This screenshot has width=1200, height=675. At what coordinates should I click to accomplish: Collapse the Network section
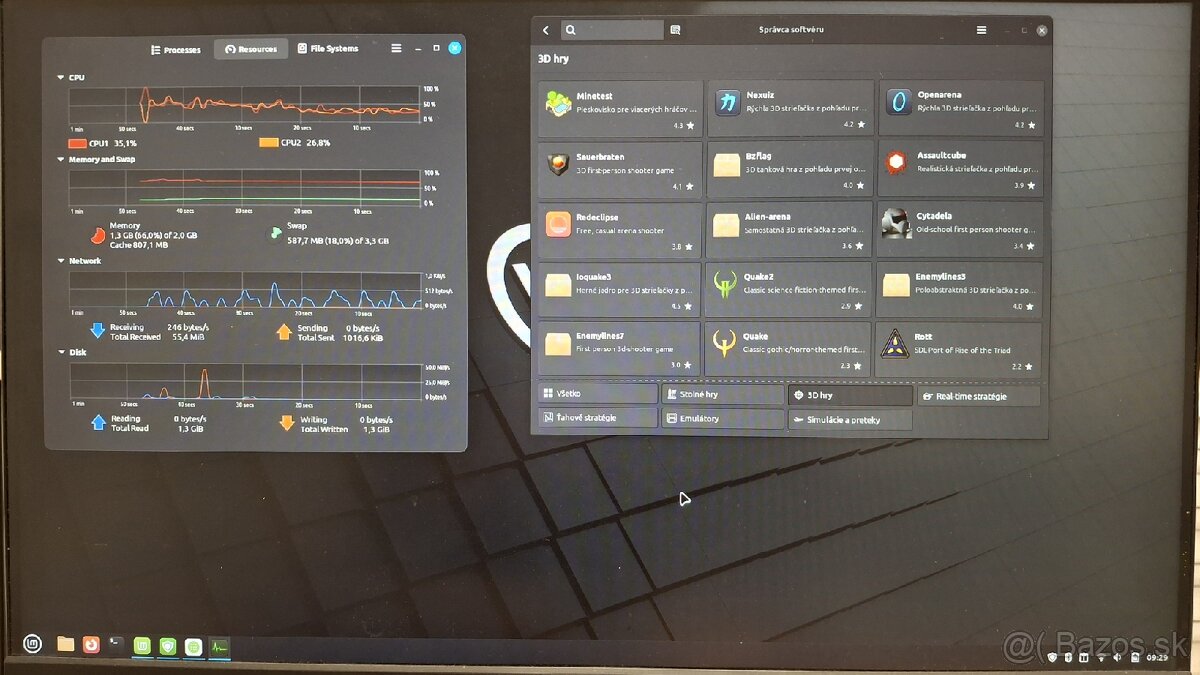tap(61, 261)
